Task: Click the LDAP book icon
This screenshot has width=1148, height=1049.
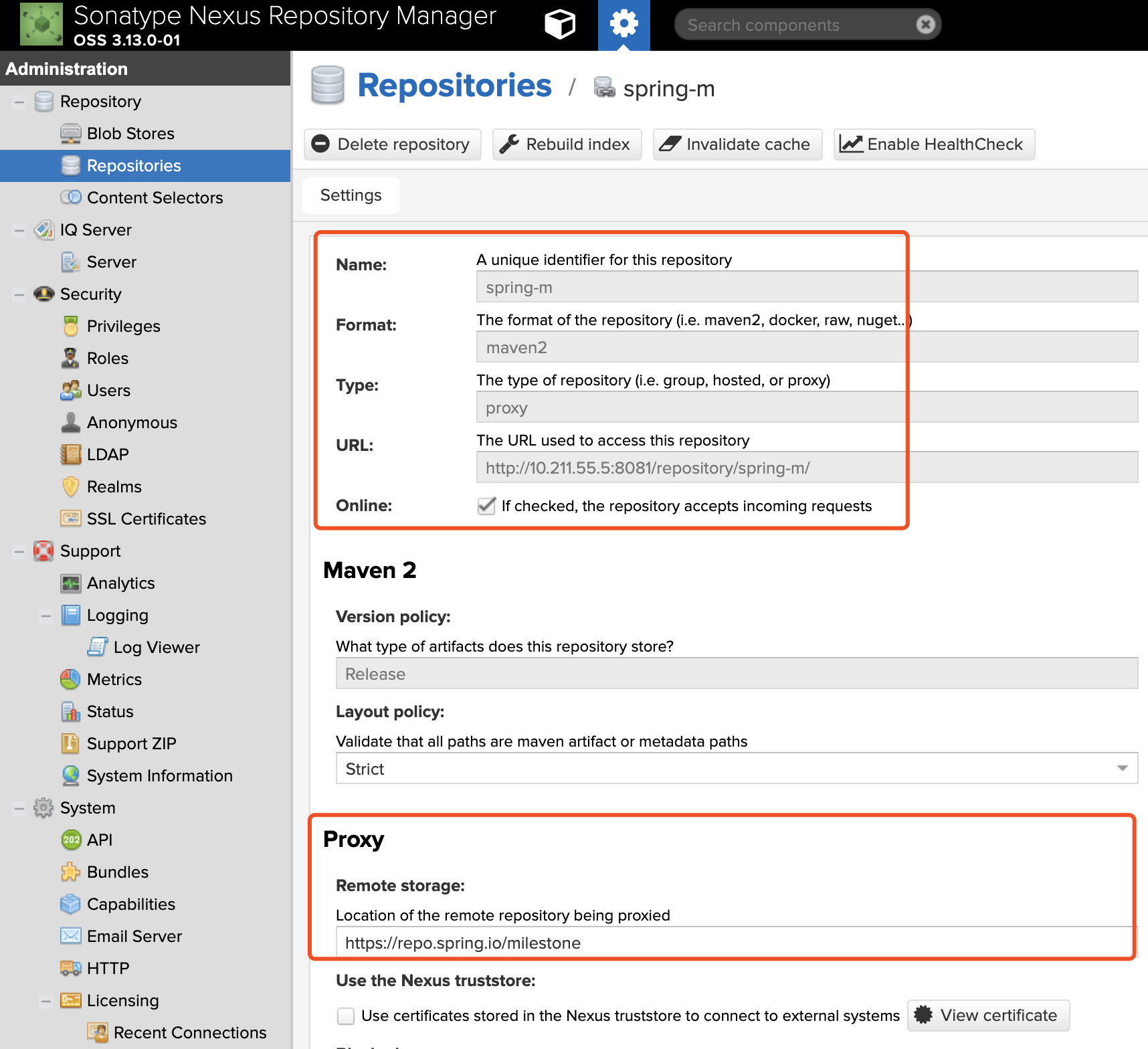Action: (x=70, y=455)
